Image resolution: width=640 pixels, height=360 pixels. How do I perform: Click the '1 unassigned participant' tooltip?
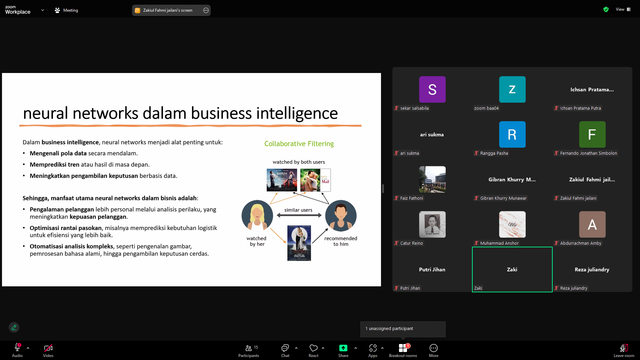point(402,329)
